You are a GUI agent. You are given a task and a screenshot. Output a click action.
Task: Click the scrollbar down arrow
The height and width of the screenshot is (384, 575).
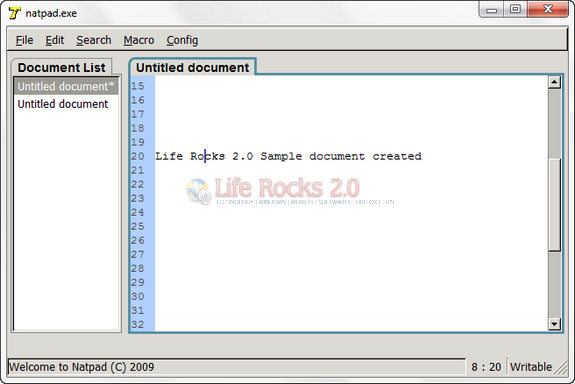coord(554,324)
